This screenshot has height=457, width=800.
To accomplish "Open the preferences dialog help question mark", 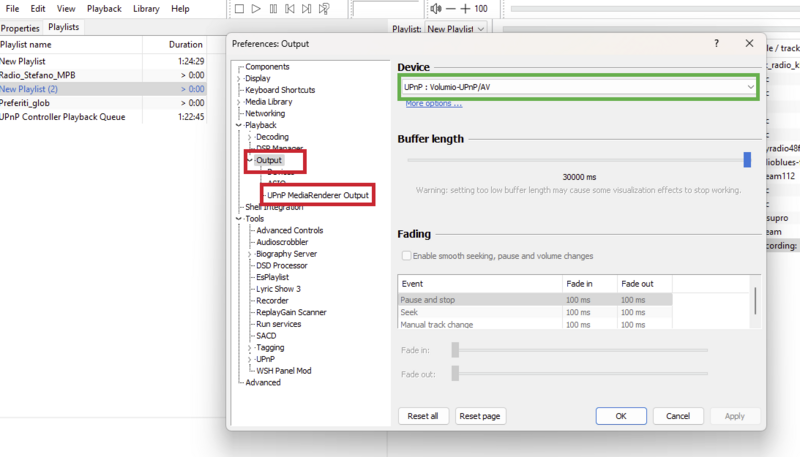I will [x=716, y=44].
